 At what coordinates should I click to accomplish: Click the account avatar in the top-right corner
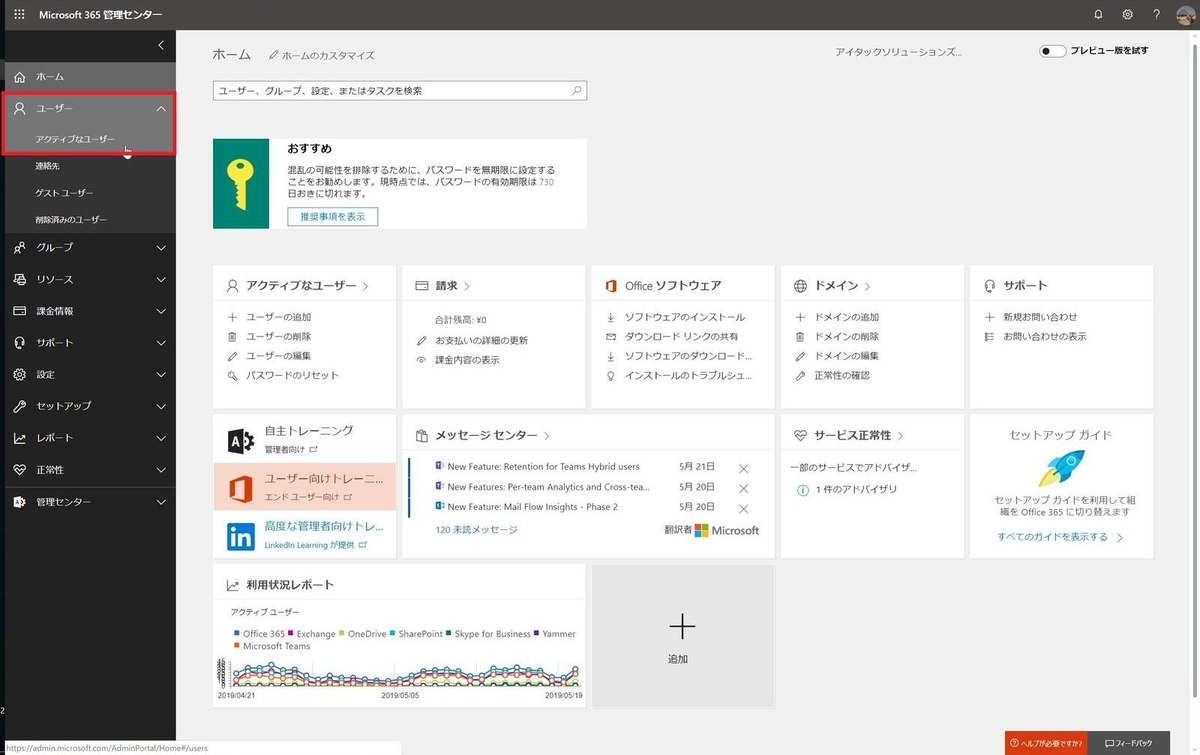tap(1185, 14)
